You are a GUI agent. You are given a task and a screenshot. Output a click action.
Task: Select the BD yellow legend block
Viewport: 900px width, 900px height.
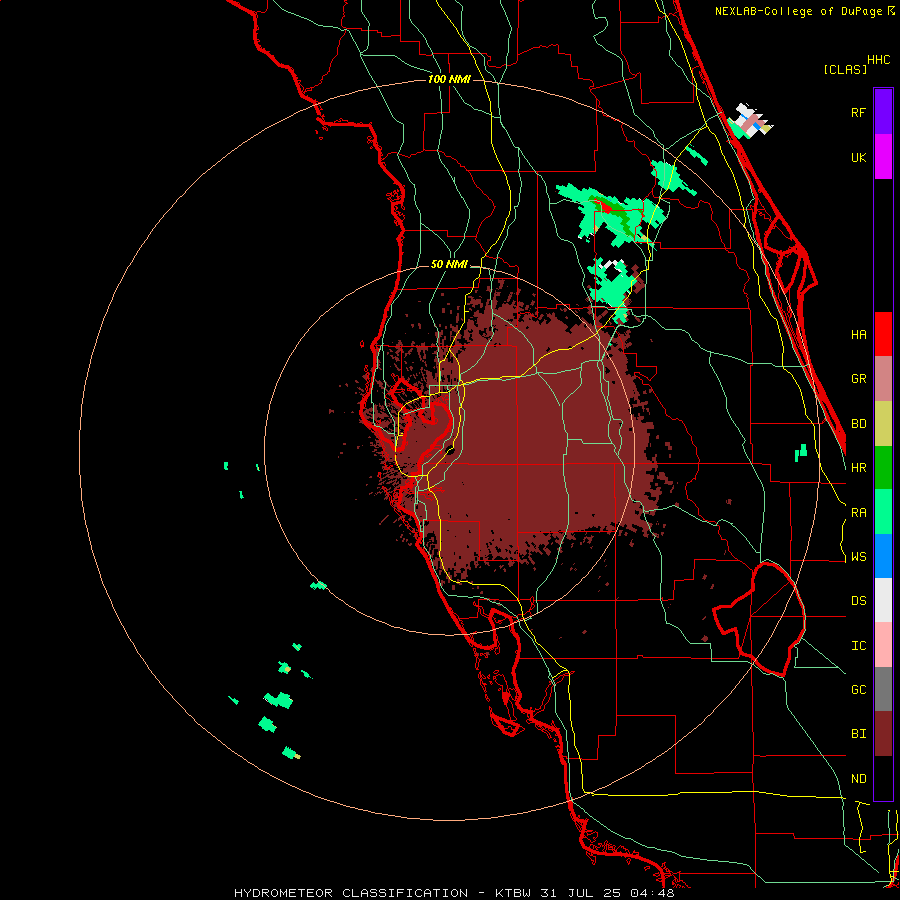883,424
